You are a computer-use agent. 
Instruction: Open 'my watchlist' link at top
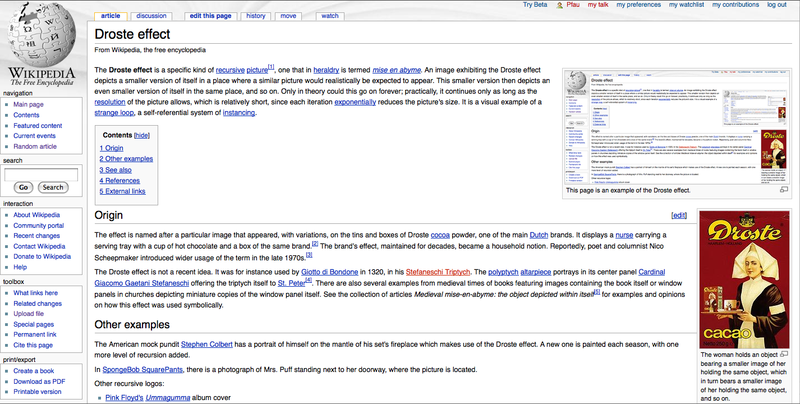click(x=705, y=5)
